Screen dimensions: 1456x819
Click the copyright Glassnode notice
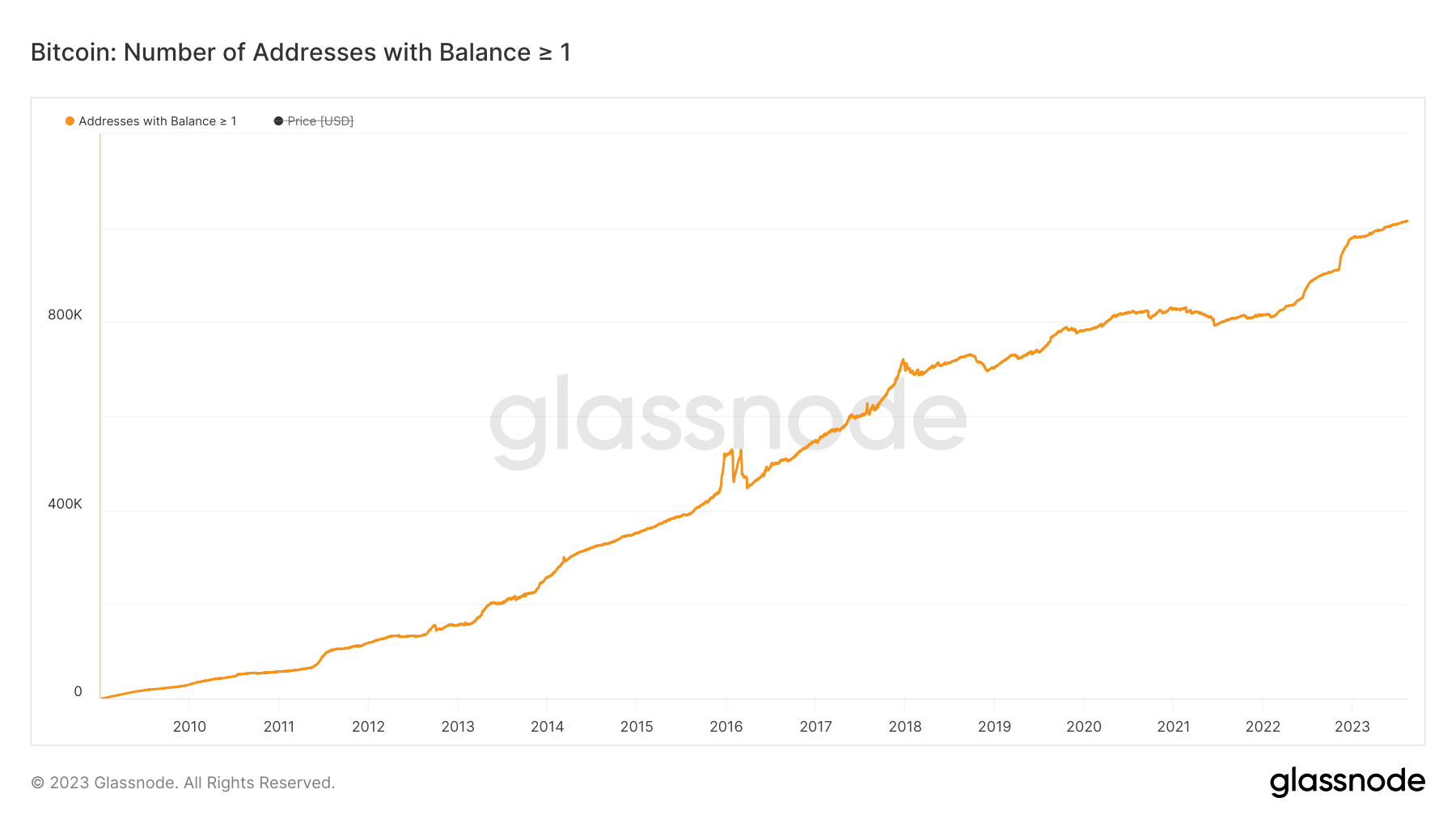click(183, 783)
